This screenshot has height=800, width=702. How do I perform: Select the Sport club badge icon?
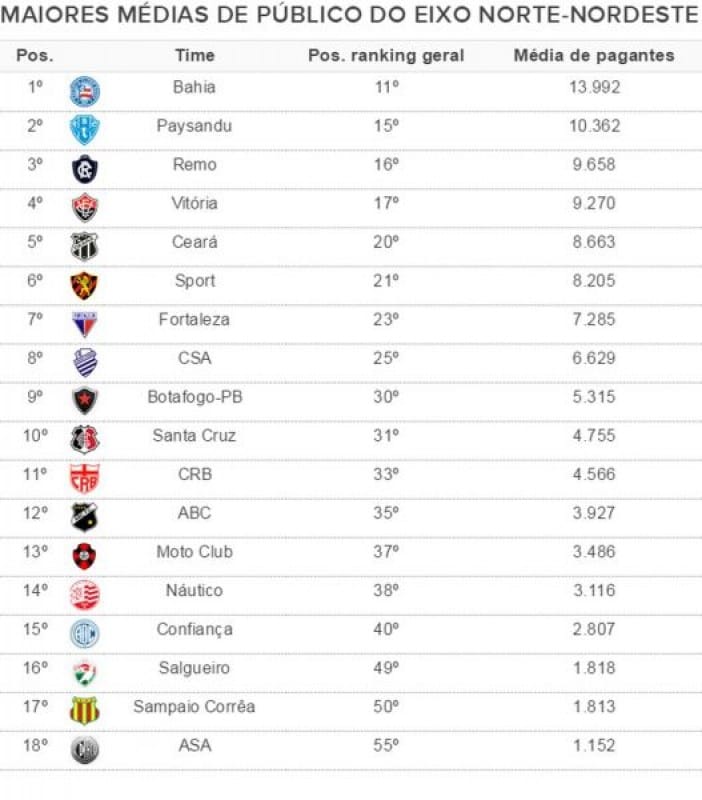pyautogui.click(x=84, y=285)
